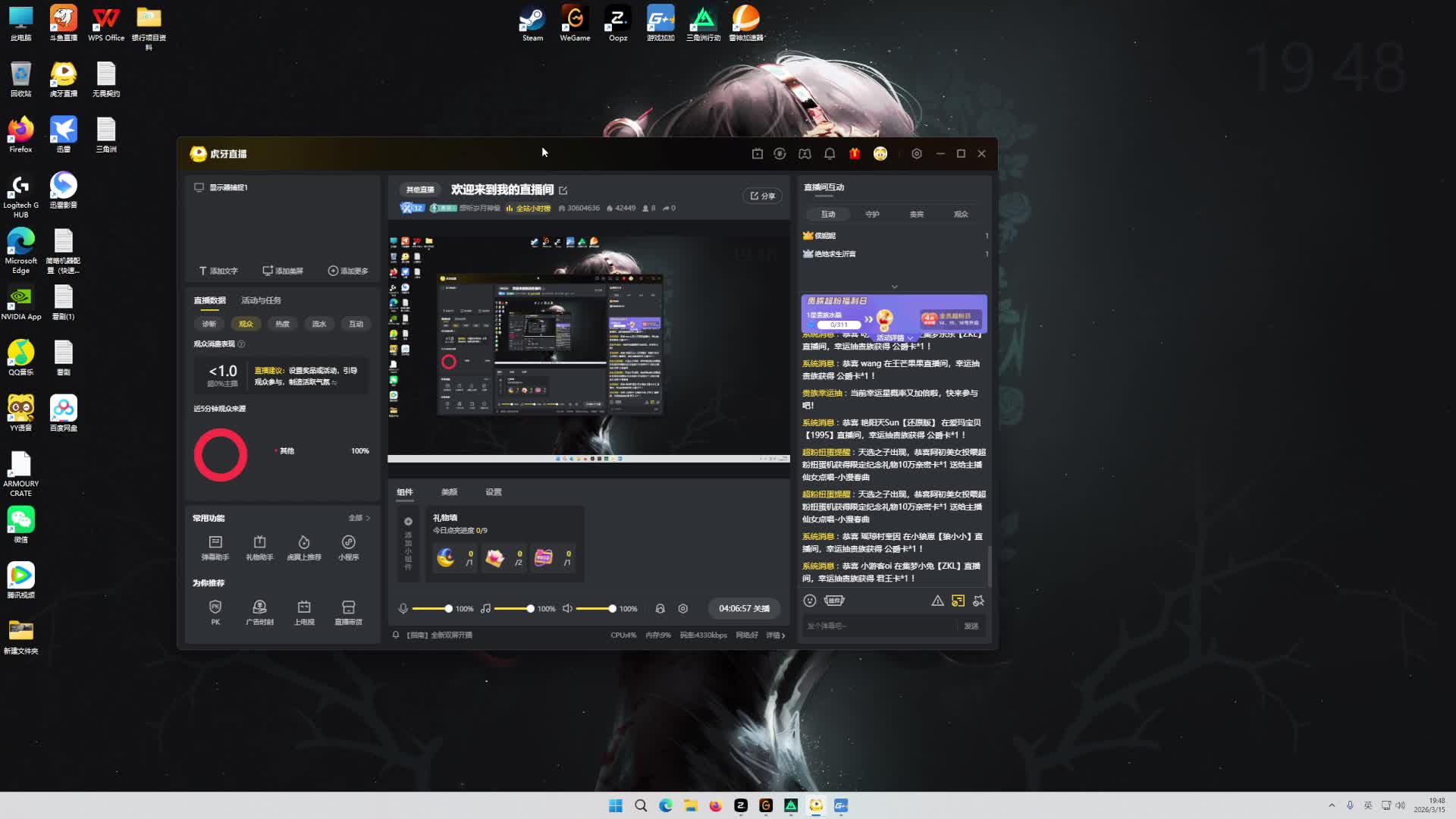Expand the interaction list chevron

click(895, 287)
